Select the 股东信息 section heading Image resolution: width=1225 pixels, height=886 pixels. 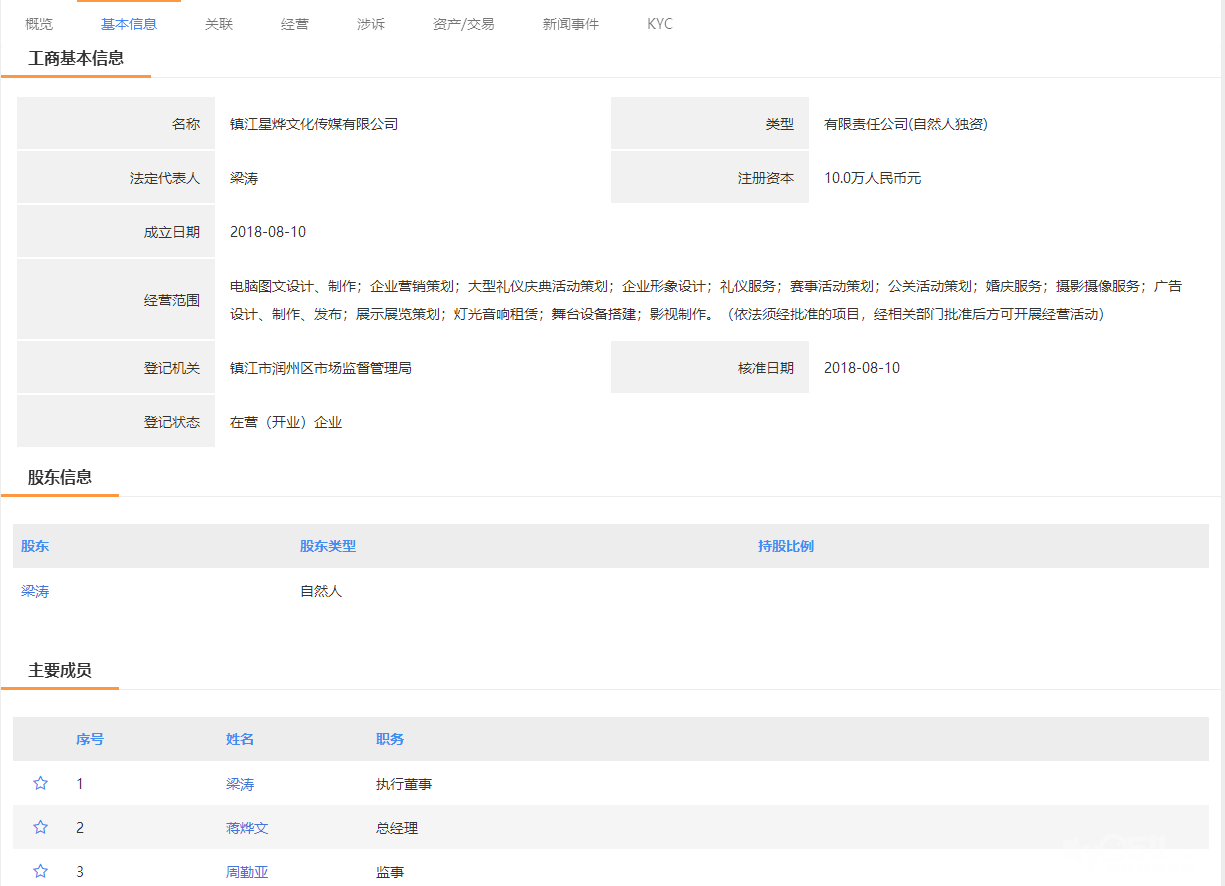(x=60, y=477)
